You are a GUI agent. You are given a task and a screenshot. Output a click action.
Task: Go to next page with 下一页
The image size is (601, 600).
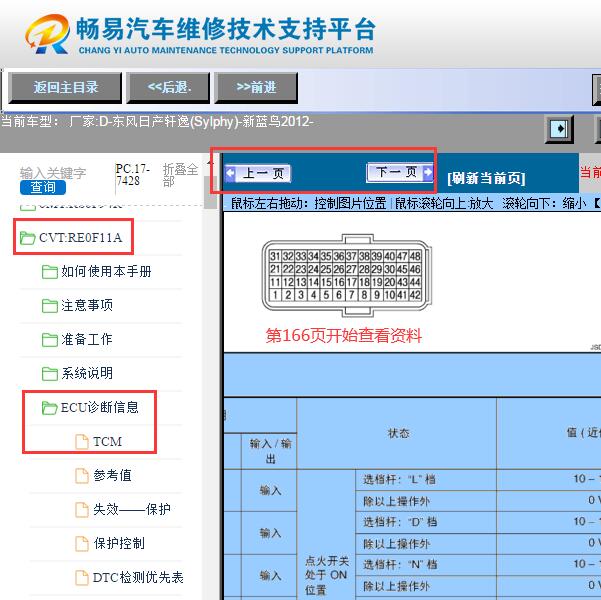[400, 172]
